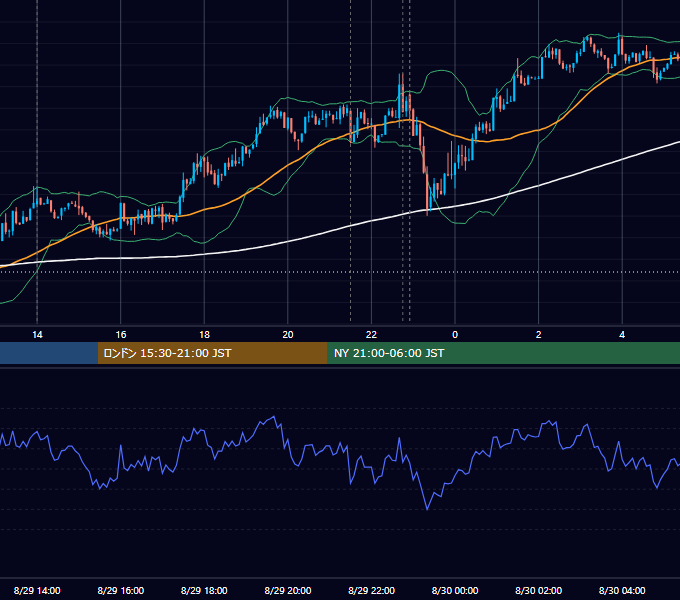Click the 20 hour axis label
The height and width of the screenshot is (600, 680).
click(288, 335)
